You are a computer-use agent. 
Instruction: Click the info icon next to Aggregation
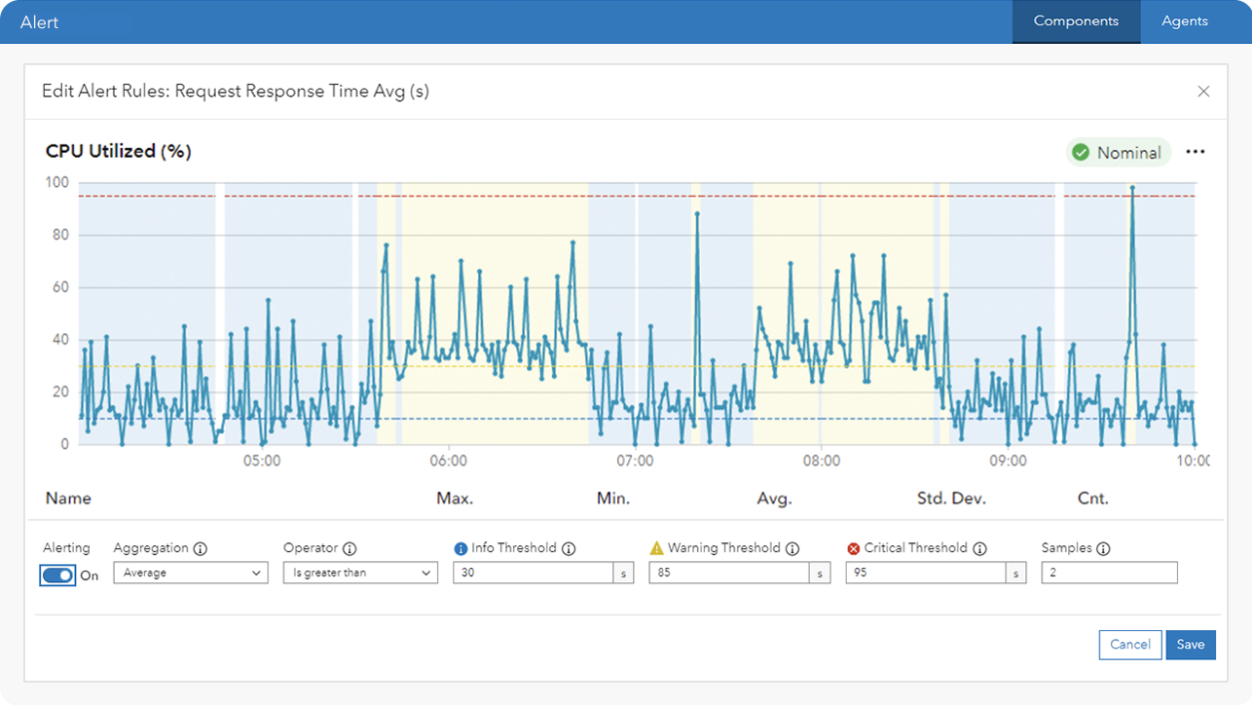(200, 549)
